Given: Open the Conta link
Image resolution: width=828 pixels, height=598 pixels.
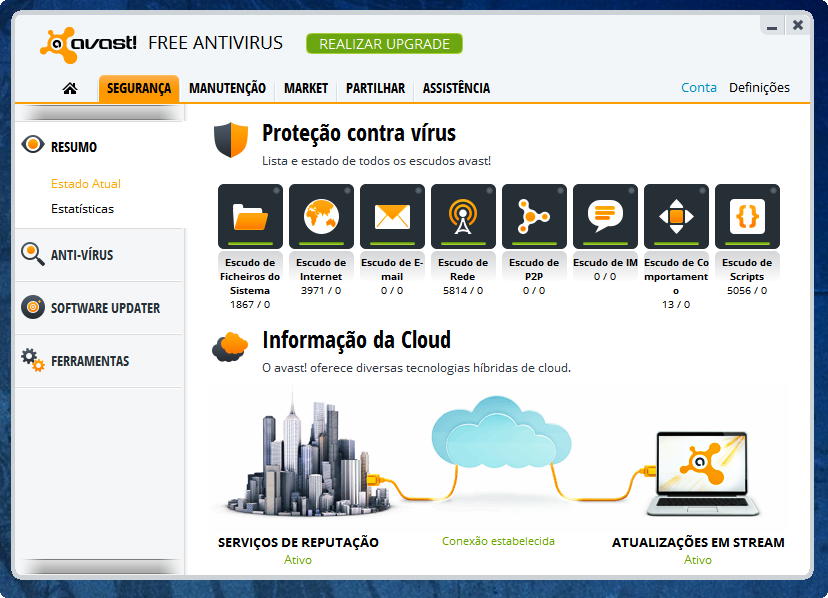Looking at the screenshot, I should pyautogui.click(x=699, y=88).
